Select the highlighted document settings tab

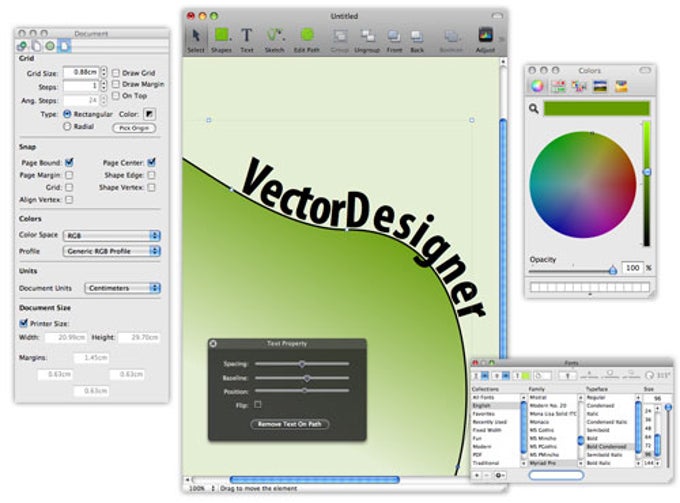click(x=64, y=46)
